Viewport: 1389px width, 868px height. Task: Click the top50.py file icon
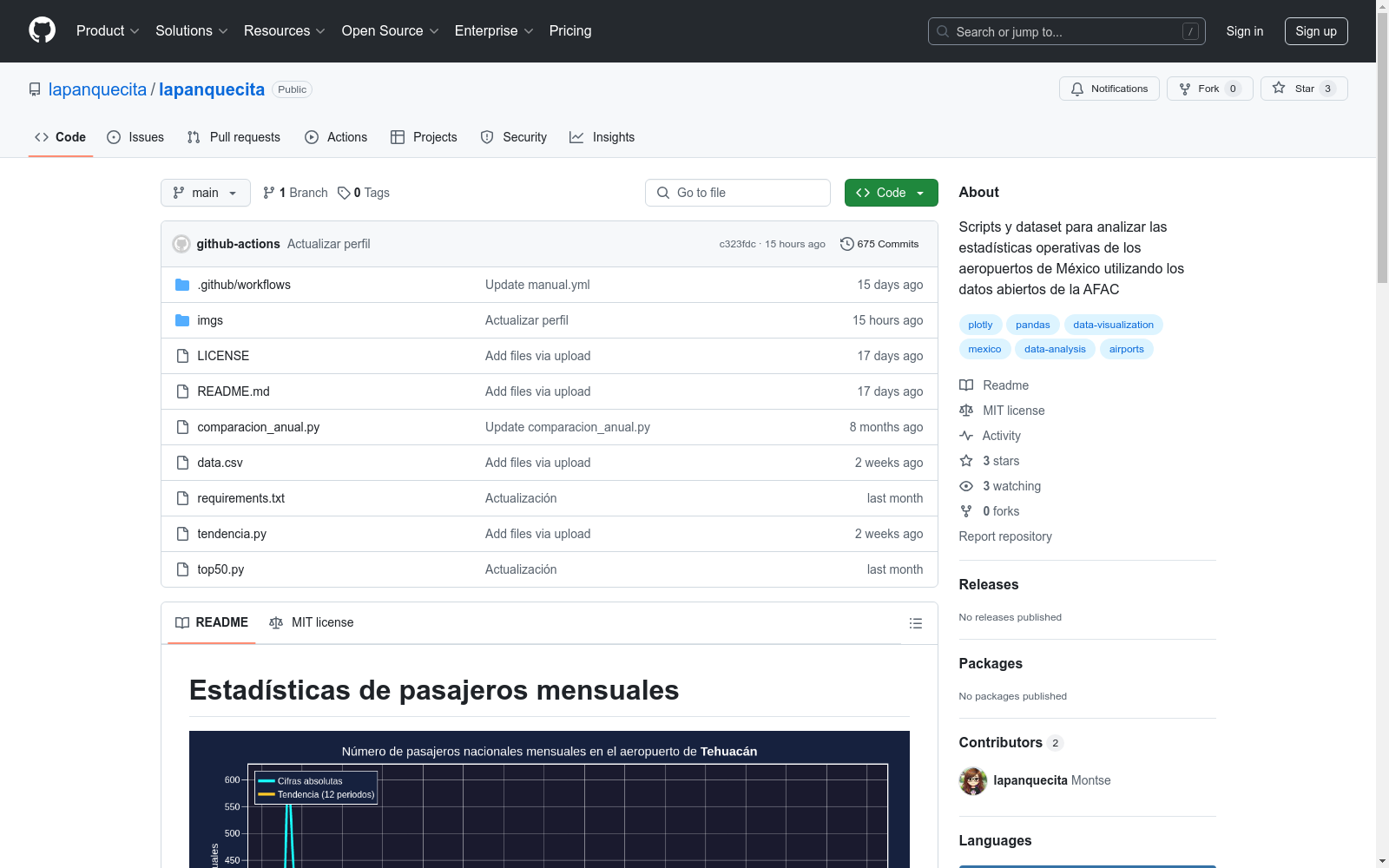[182, 569]
